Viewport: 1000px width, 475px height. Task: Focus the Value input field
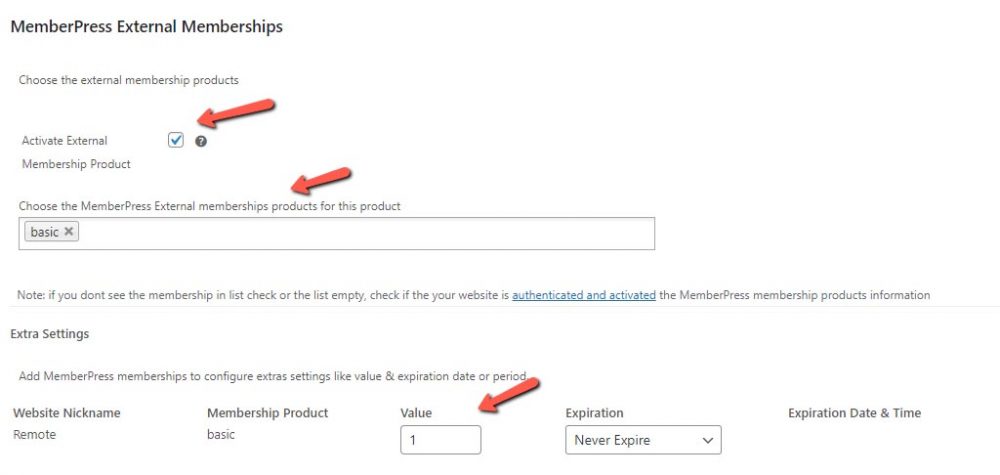coord(440,440)
